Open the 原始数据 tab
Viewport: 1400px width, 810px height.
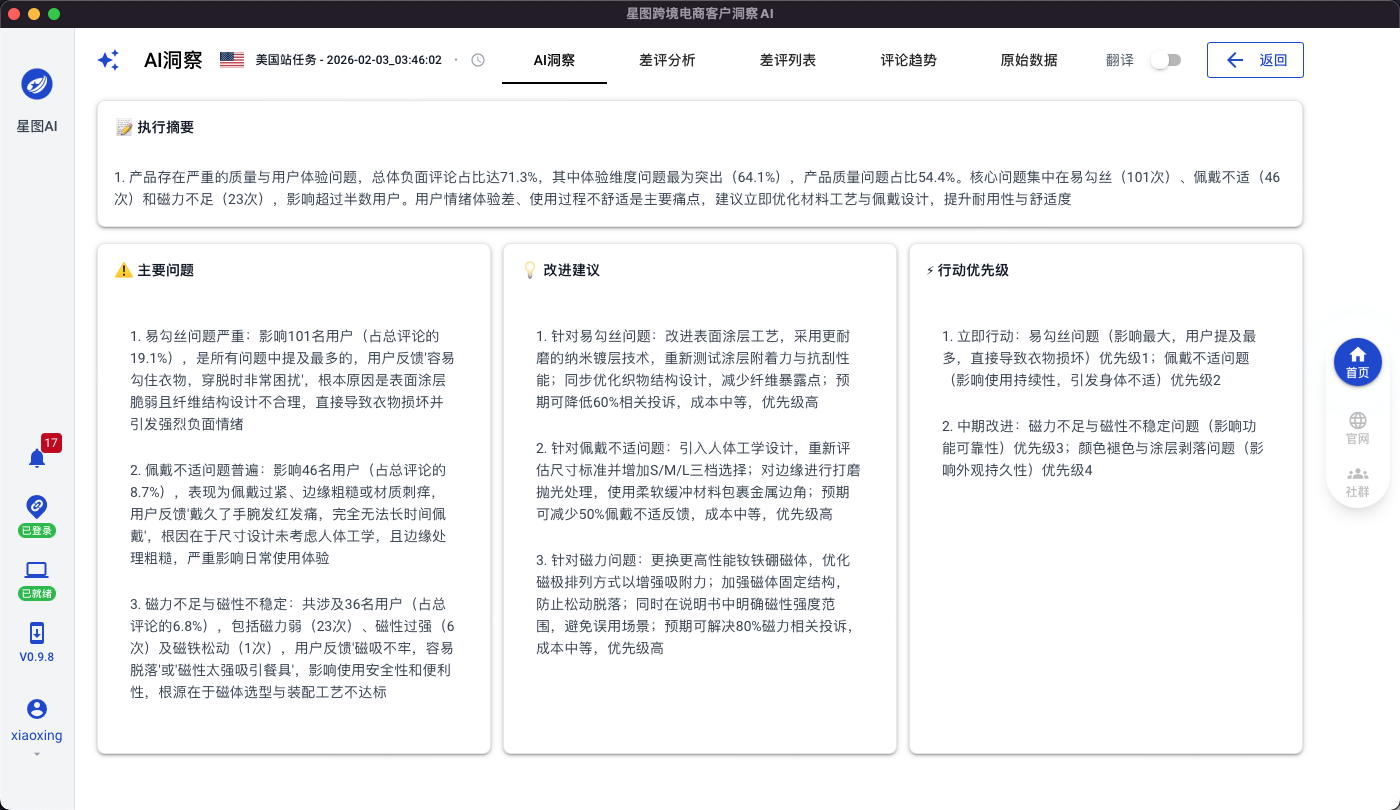[x=1029, y=60]
